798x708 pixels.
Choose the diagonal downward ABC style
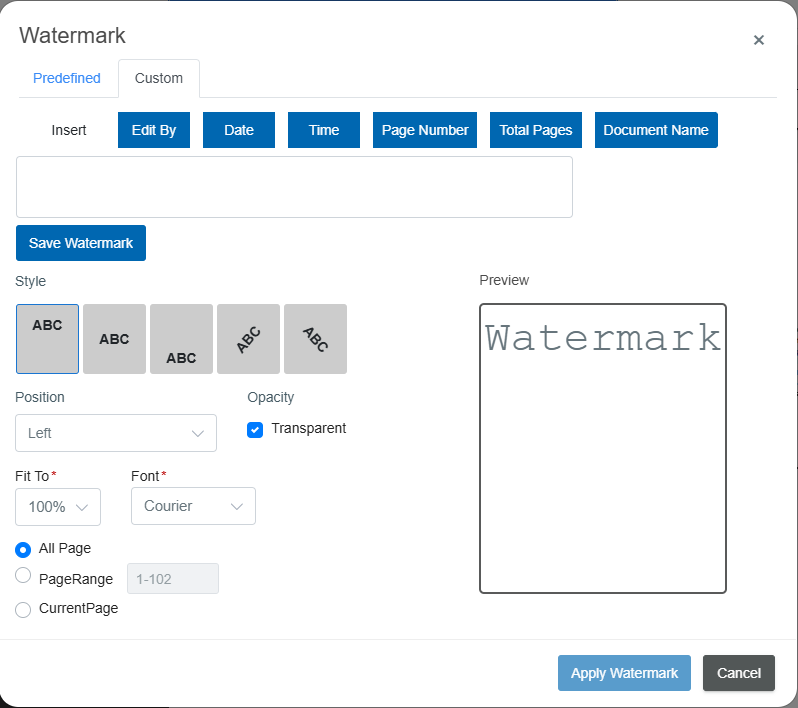(316, 339)
